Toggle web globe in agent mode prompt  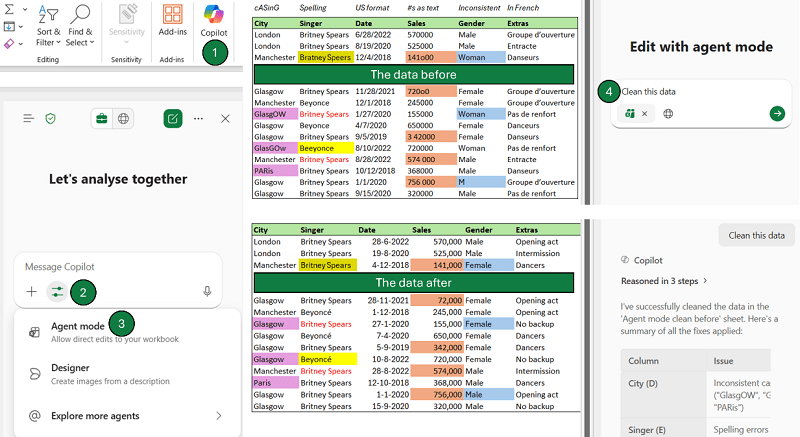pyautogui.click(x=668, y=114)
